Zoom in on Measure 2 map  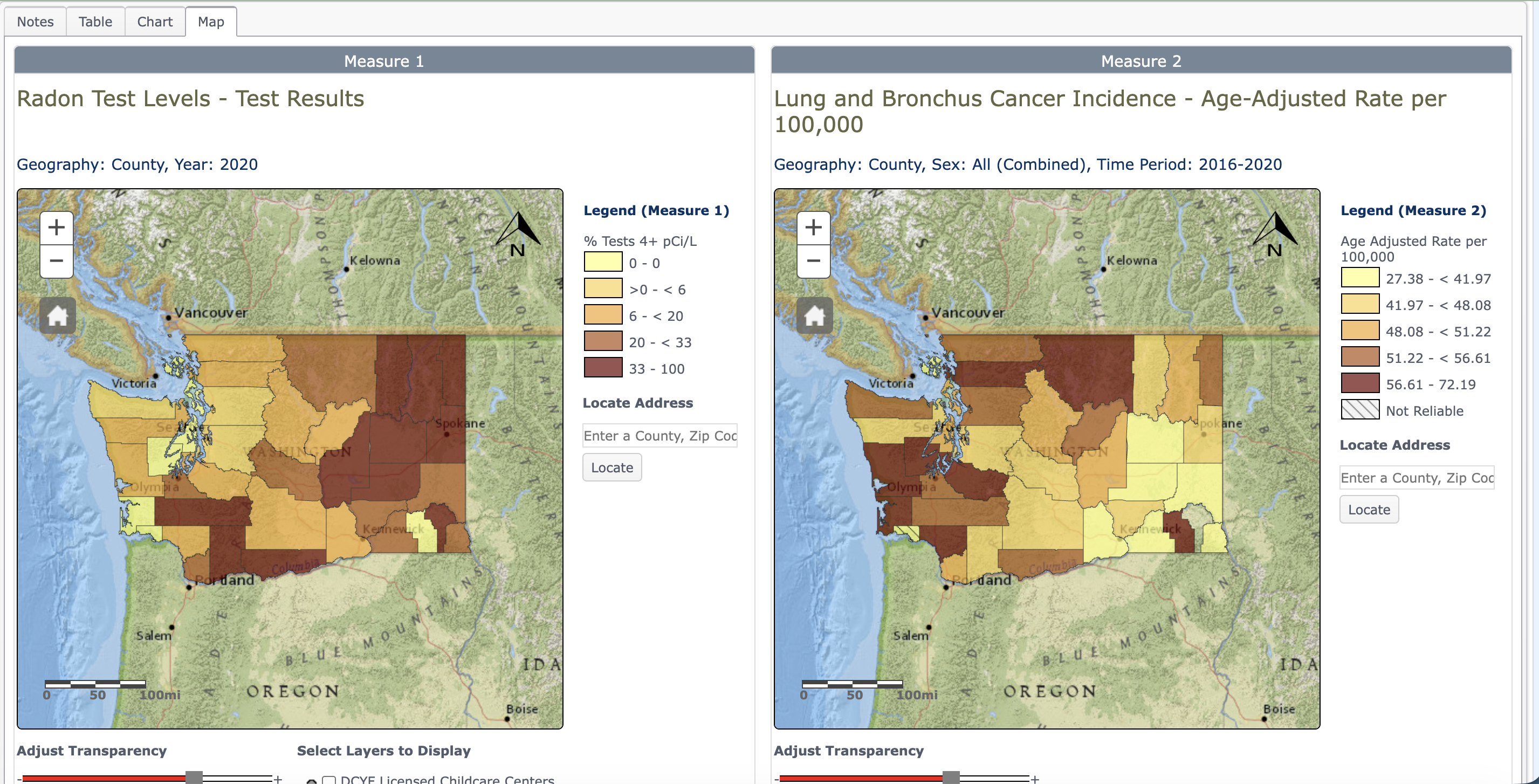point(814,228)
